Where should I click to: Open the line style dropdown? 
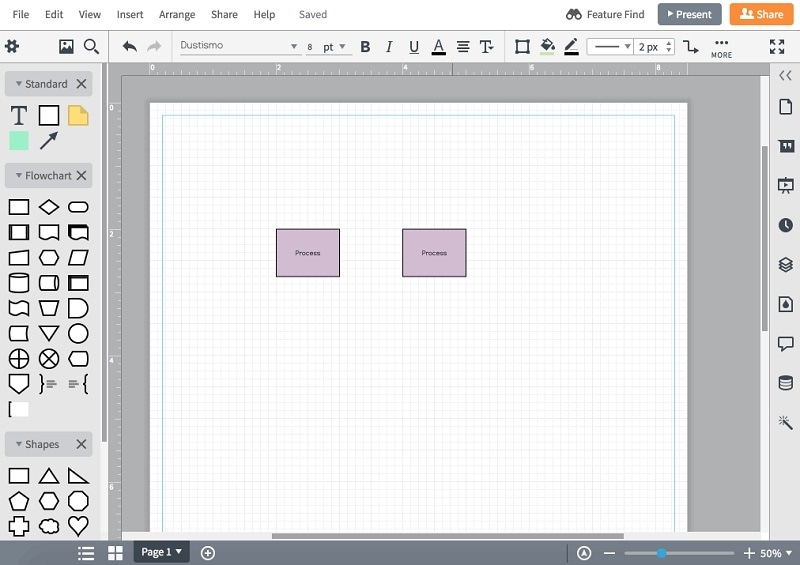pyautogui.click(x=610, y=47)
